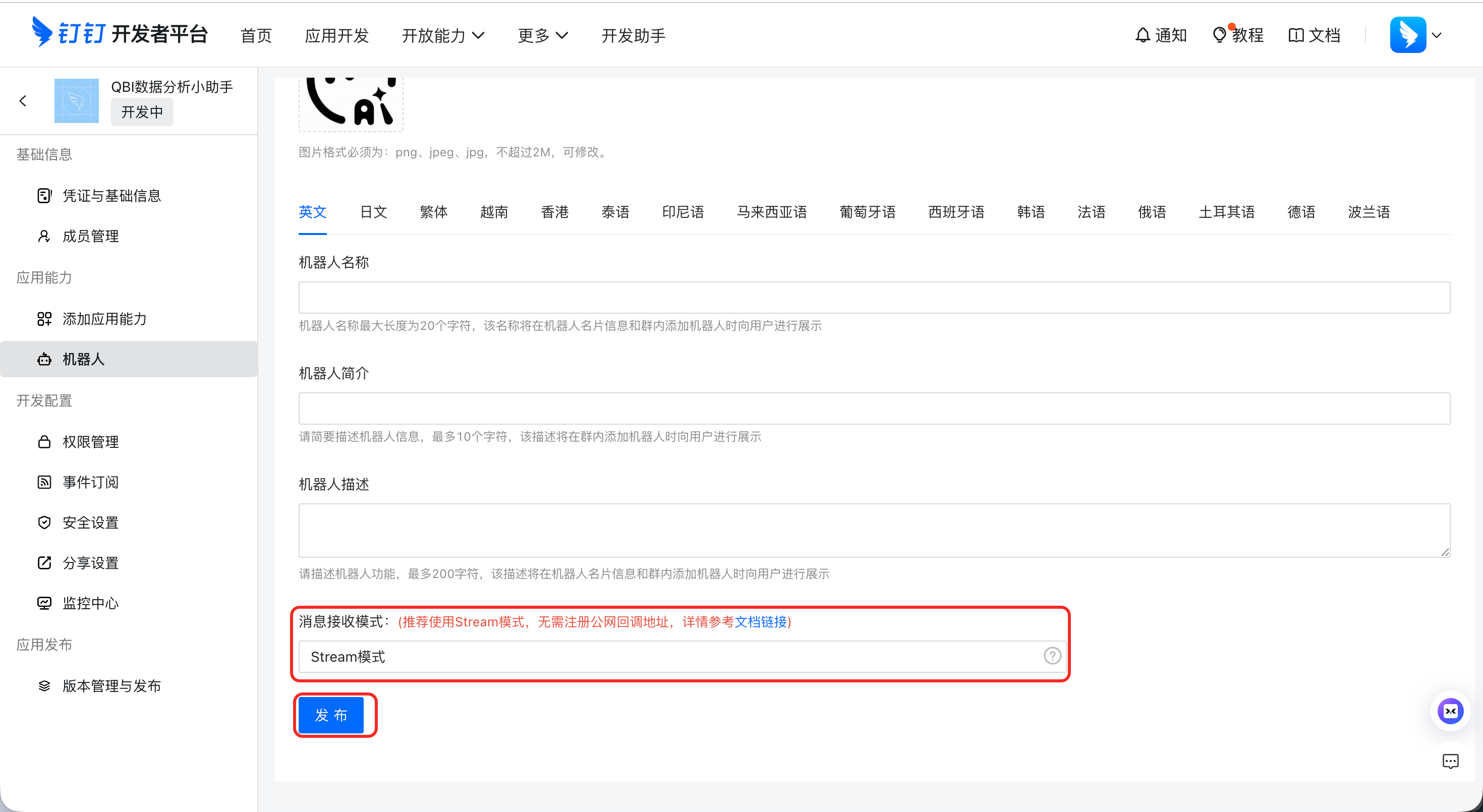Click the 开发配置 section heading
The height and width of the screenshot is (812, 1483).
(x=44, y=400)
